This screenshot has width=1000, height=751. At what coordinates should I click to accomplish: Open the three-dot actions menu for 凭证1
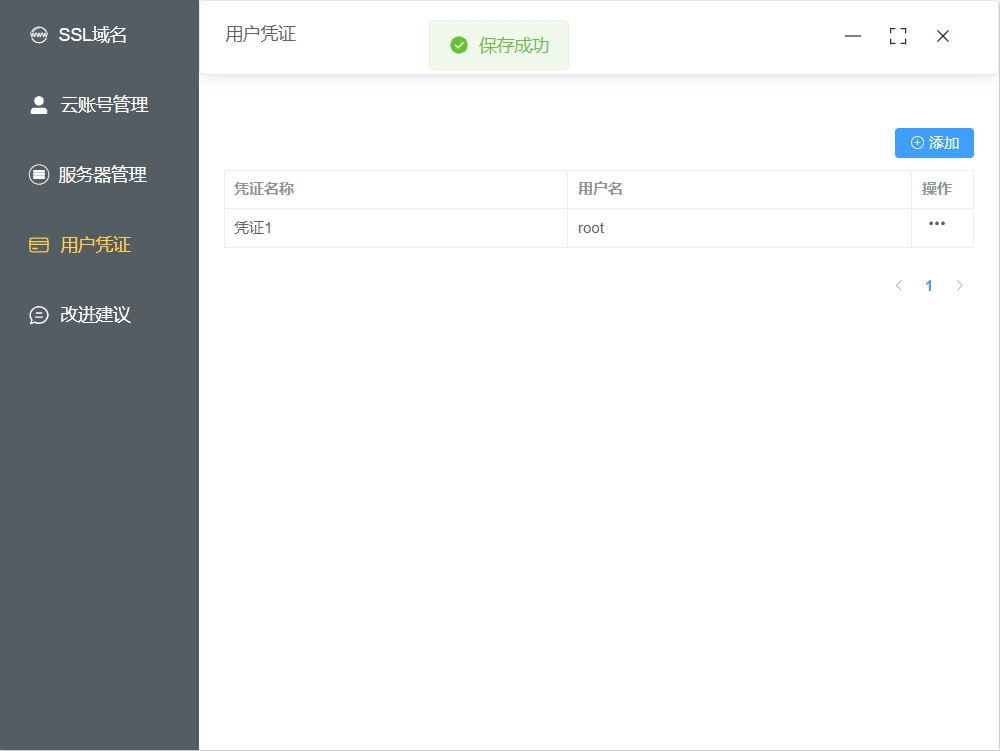(937, 224)
